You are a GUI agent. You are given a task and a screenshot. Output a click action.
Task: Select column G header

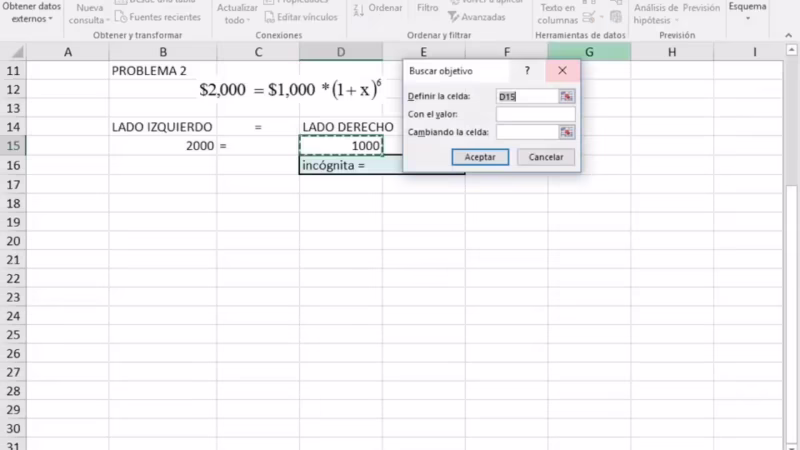click(589, 52)
